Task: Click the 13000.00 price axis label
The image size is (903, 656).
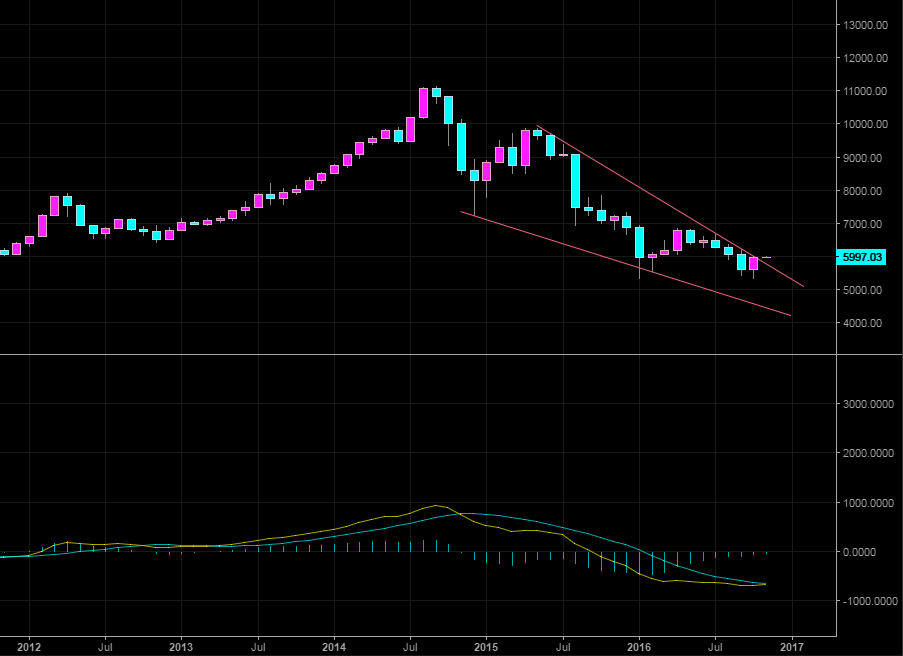Action: click(x=865, y=25)
